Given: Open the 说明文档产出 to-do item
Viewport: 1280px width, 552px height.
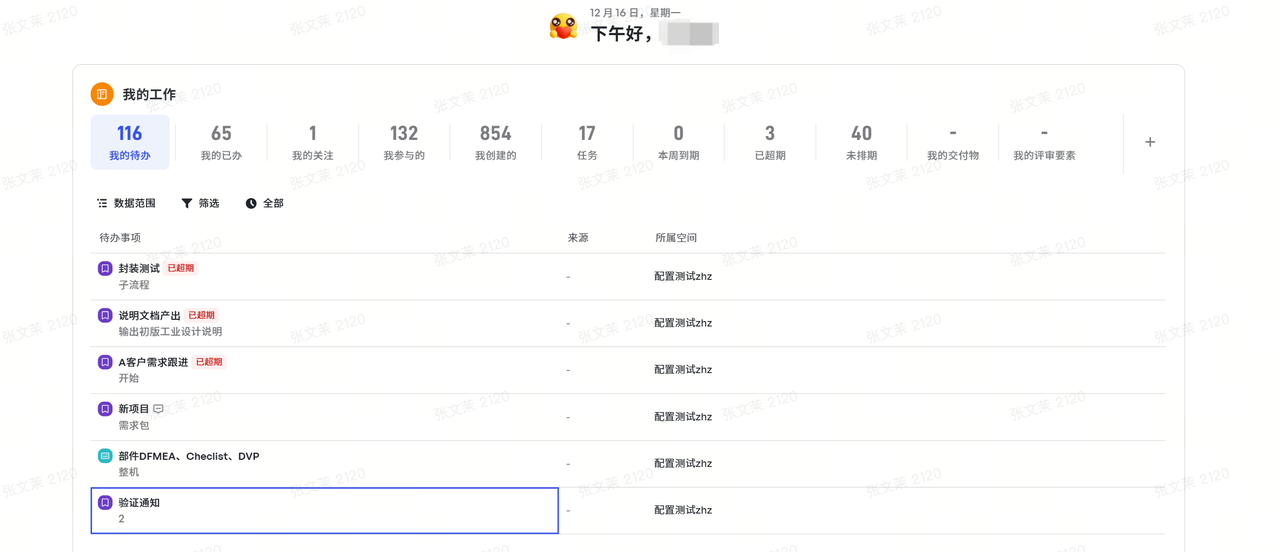Looking at the screenshot, I should click(x=150, y=315).
